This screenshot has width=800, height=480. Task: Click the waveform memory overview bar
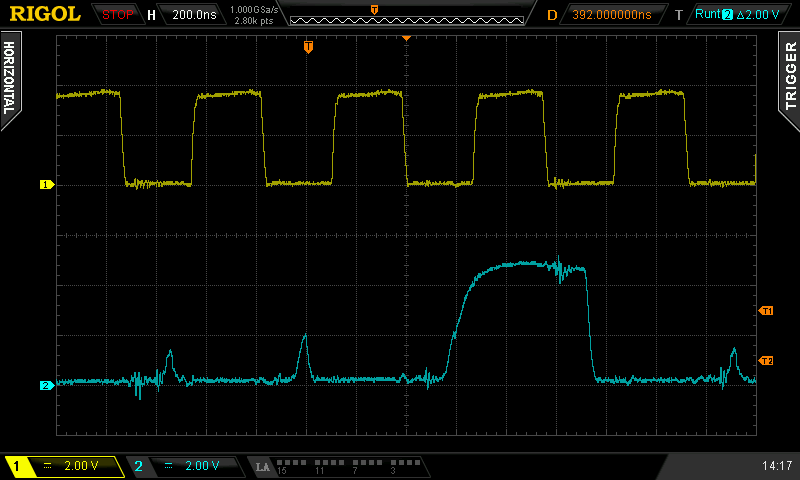(405, 15)
